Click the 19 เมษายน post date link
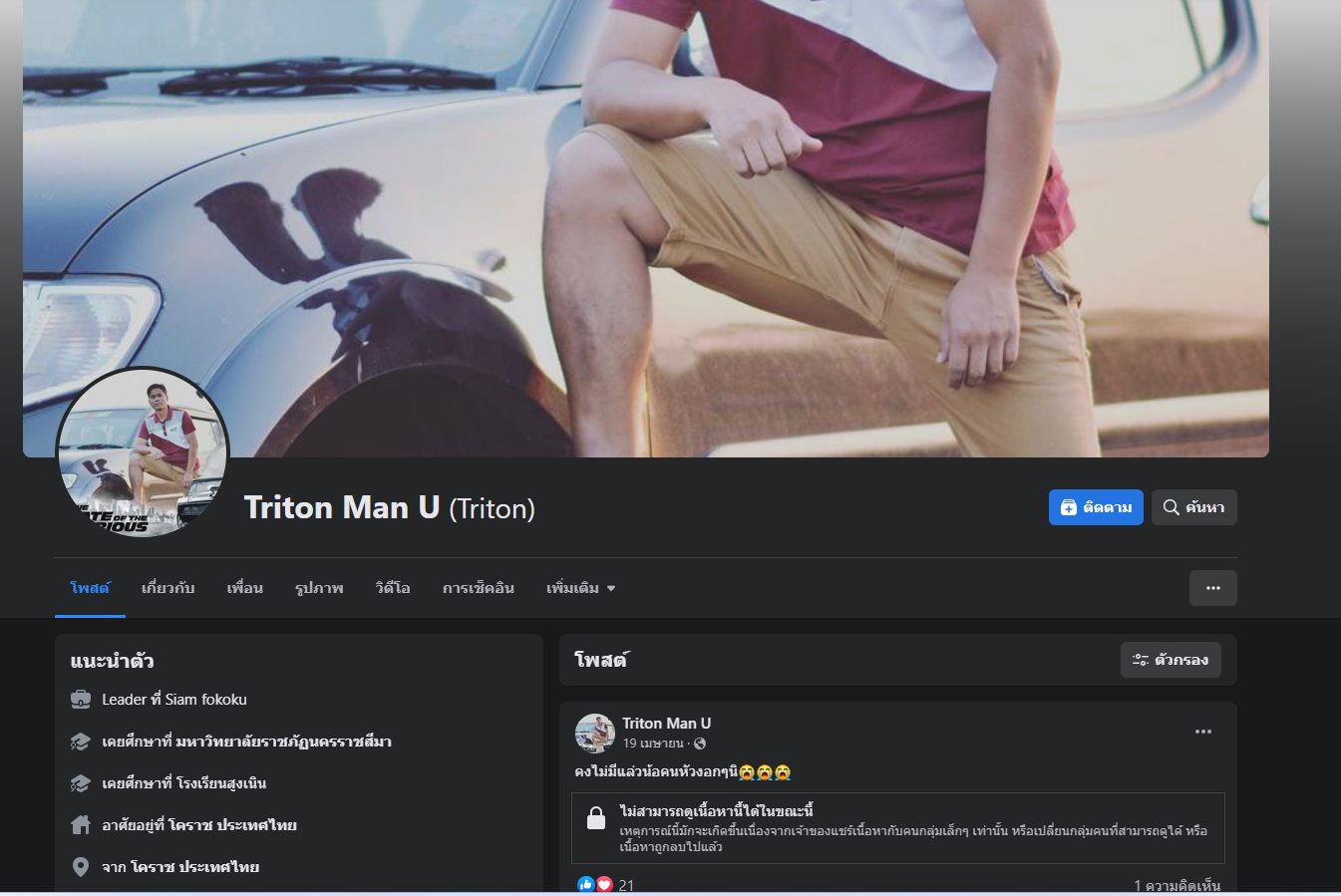 click(653, 744)
